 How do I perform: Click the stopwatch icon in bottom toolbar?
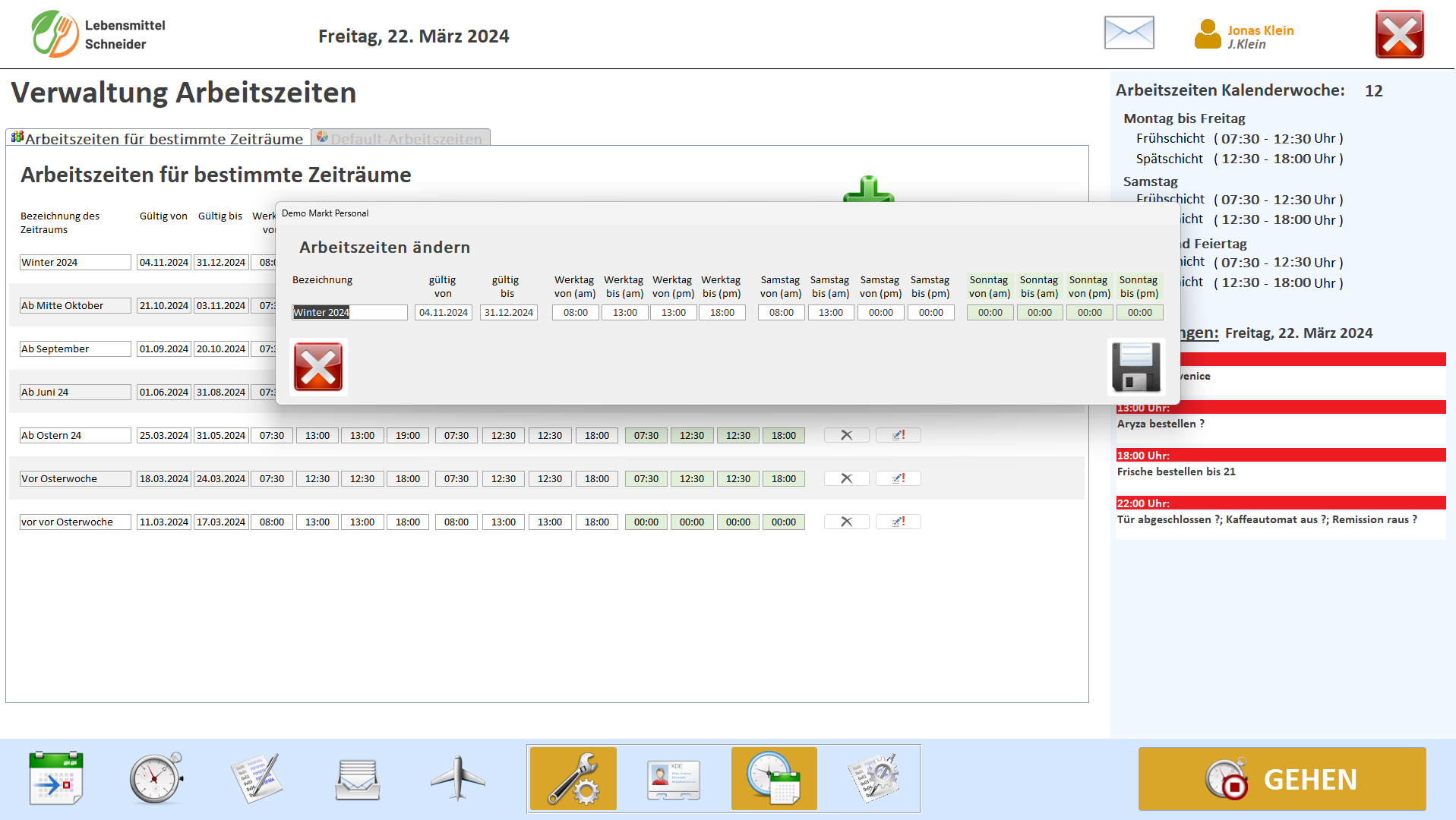156,778
